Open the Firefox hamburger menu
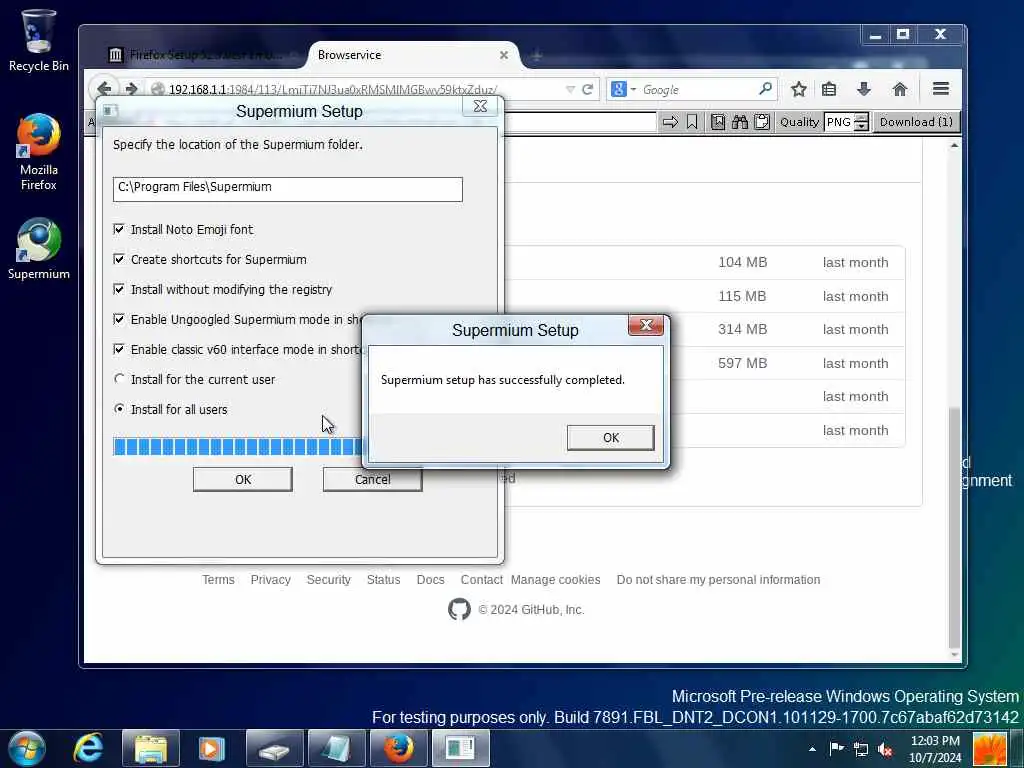The height and width of the screenshot is (768, 1024). (940, 89)
